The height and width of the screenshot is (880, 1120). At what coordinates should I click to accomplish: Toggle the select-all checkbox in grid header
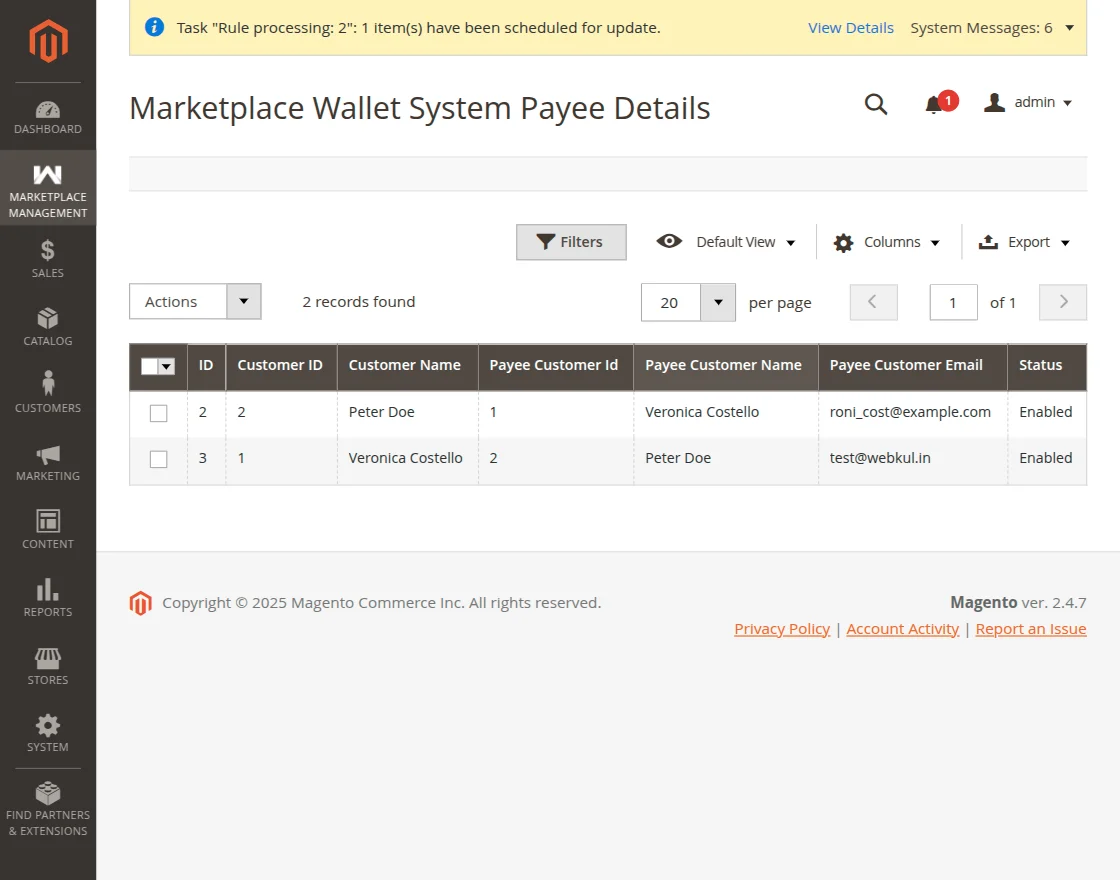(157, 366)
